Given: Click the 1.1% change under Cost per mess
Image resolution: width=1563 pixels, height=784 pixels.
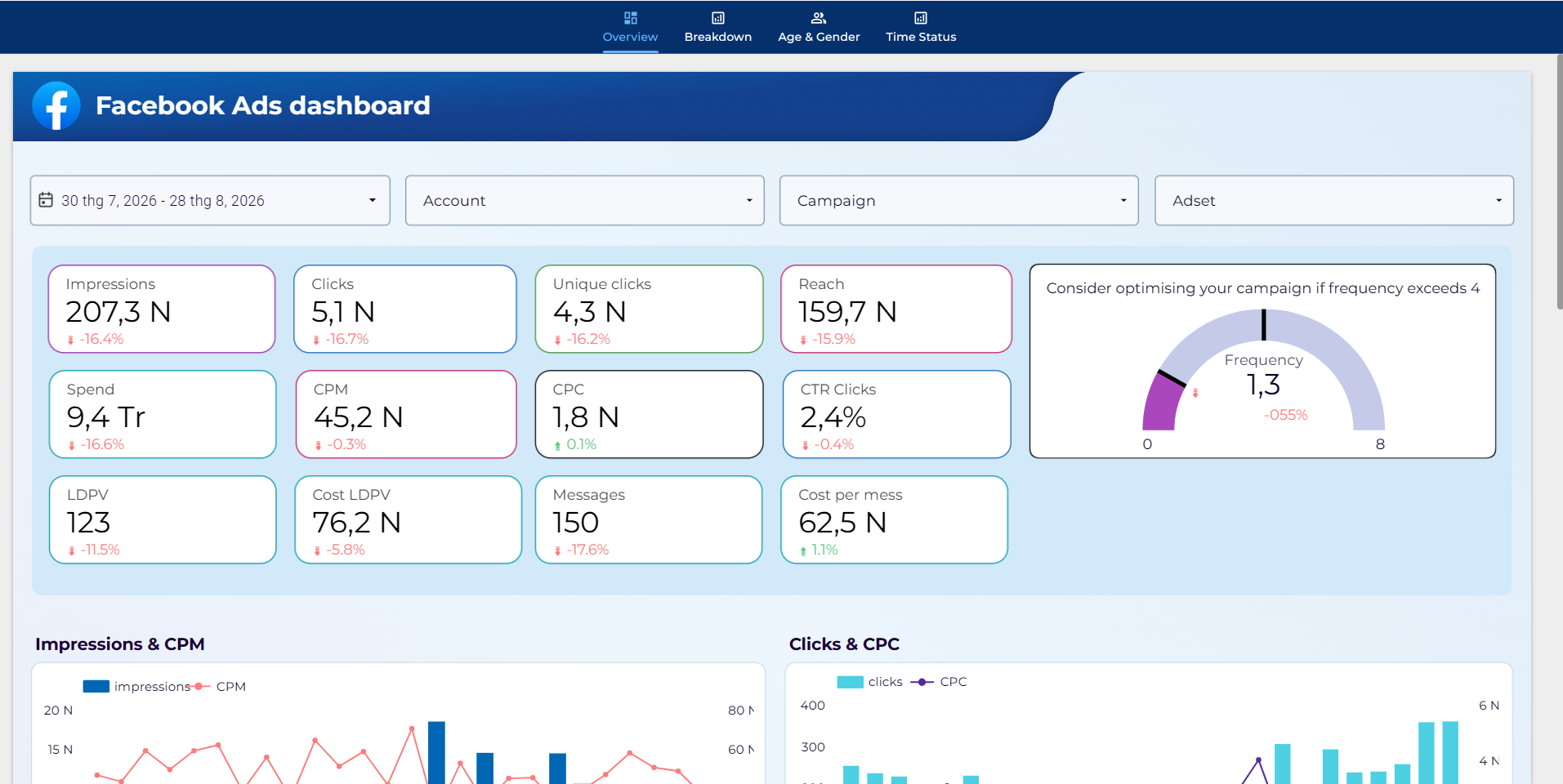Looking at the screenshot, I should tap(825, 550).
